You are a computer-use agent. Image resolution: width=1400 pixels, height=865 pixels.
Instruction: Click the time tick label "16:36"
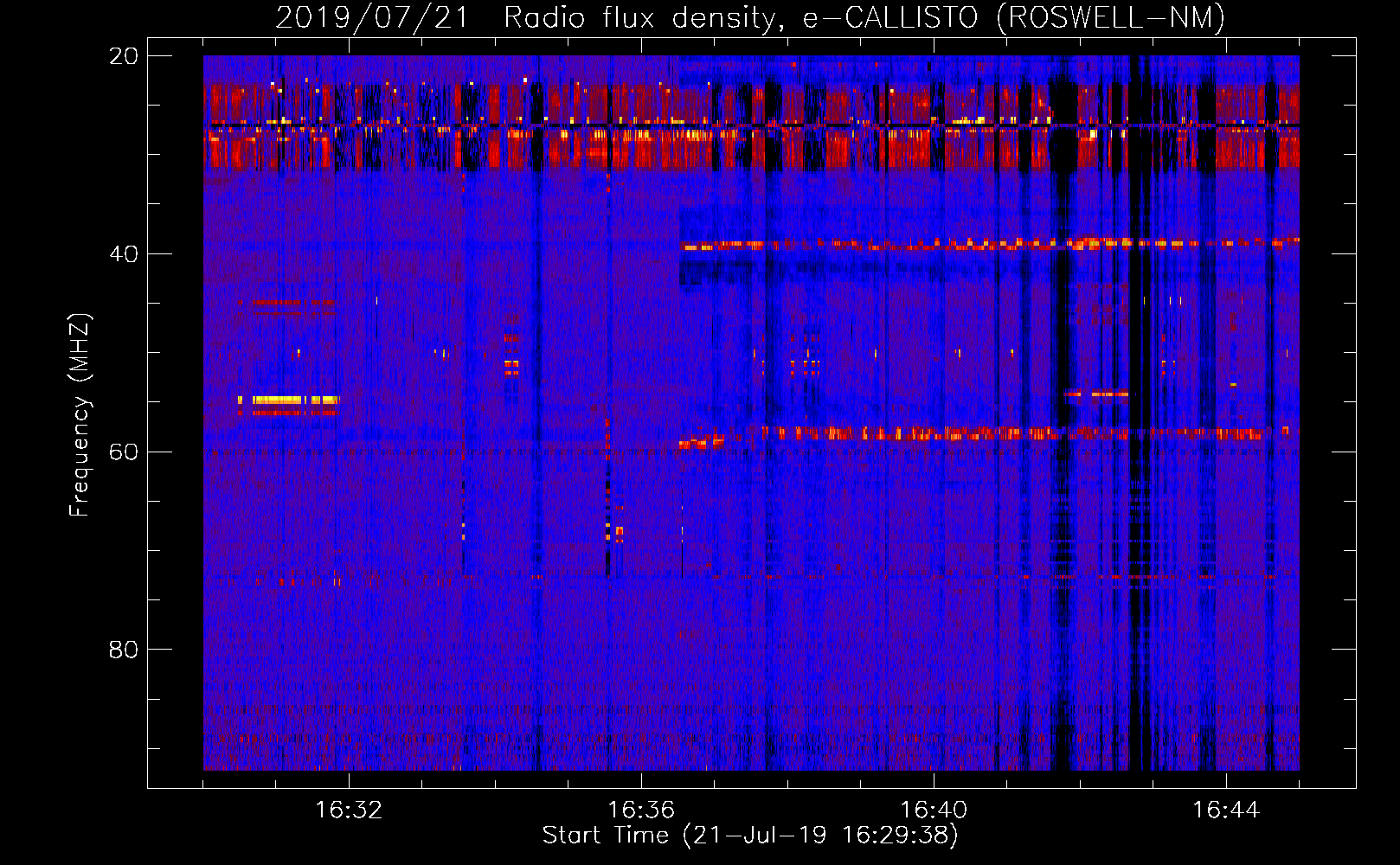pyautogui.click(x=641, y=811)
